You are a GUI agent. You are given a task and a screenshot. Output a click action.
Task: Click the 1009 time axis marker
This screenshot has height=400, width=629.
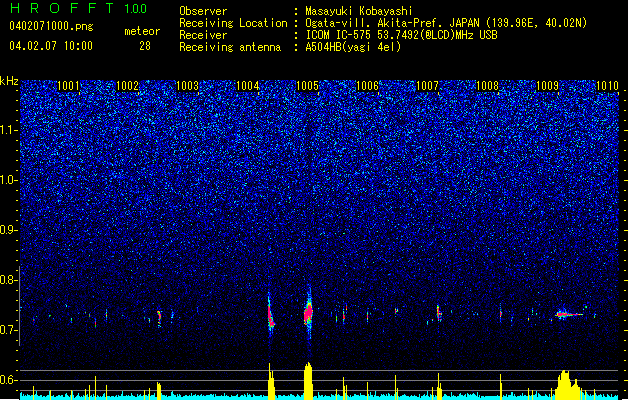[x=547, y=86]
